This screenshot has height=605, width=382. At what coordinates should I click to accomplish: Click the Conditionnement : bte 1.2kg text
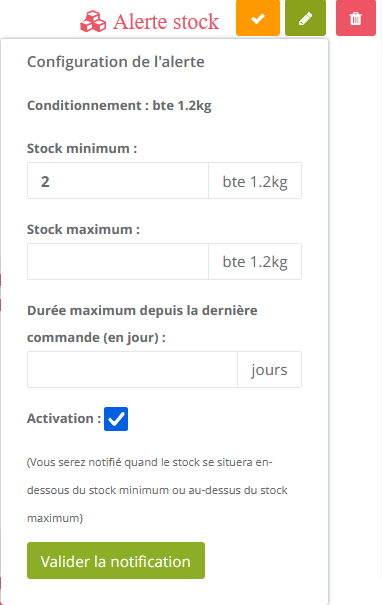[x=119, y=106]
